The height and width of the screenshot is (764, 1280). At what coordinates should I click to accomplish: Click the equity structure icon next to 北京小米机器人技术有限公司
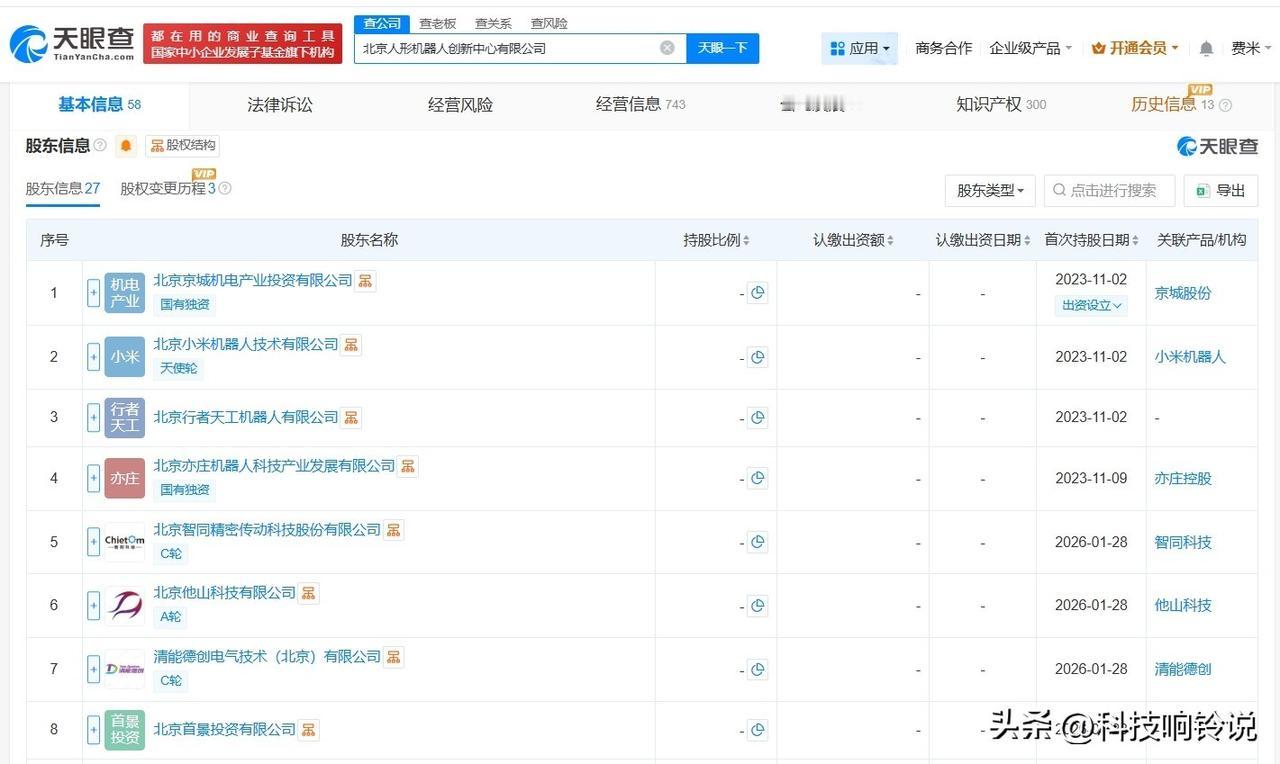point(351,345)
